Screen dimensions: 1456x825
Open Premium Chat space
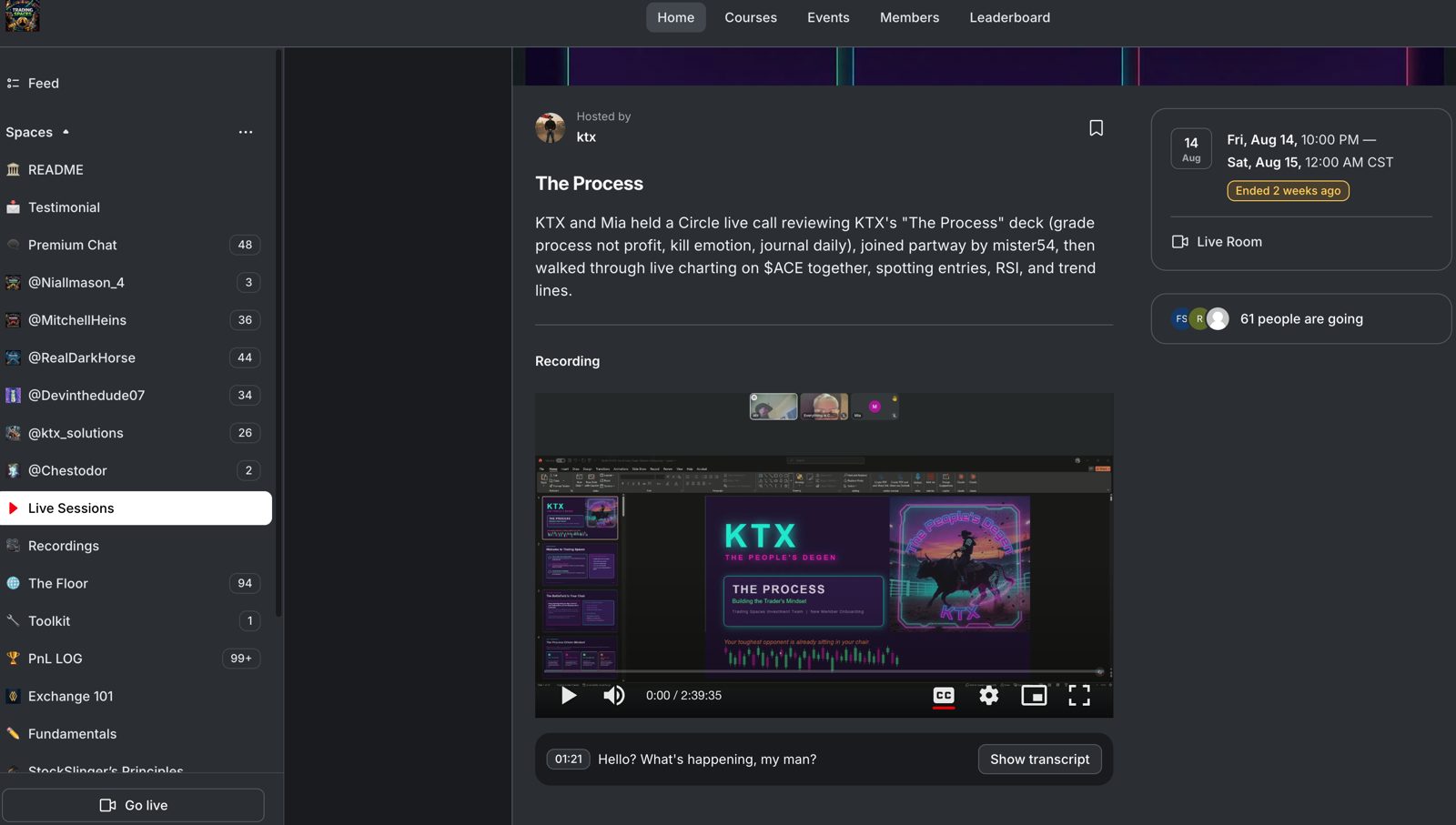136,245
